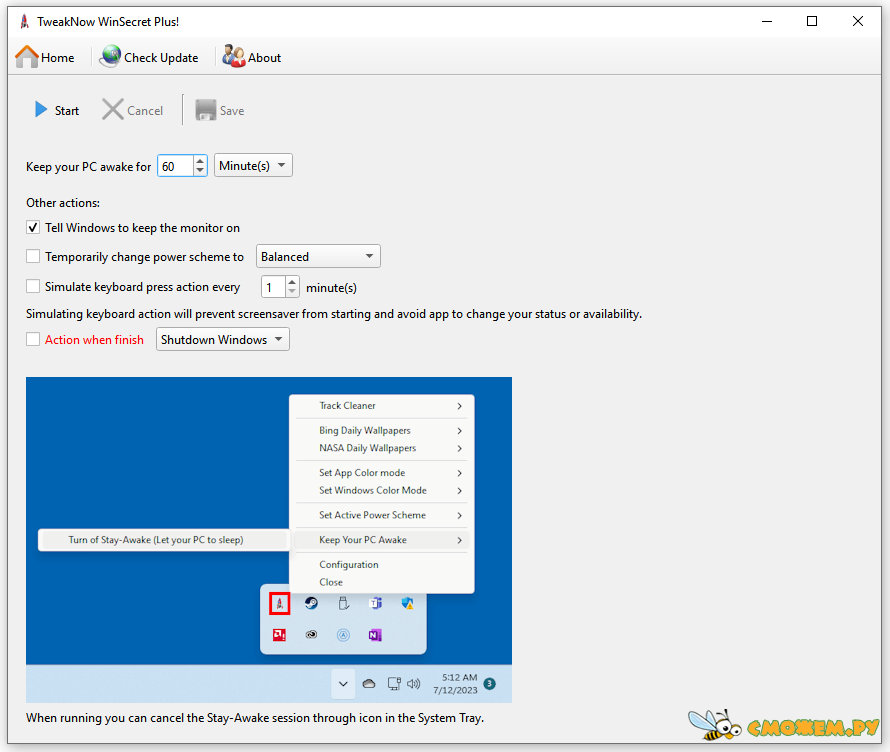Click the blue Start play icon
The height and width of the screenshot is (752, 890).
(41, 110)
